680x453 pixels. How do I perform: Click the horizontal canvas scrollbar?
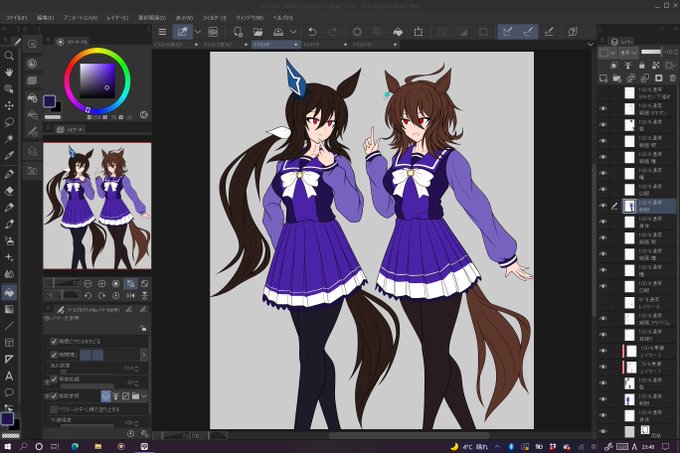pyautogui.click(x=409, y=435)
